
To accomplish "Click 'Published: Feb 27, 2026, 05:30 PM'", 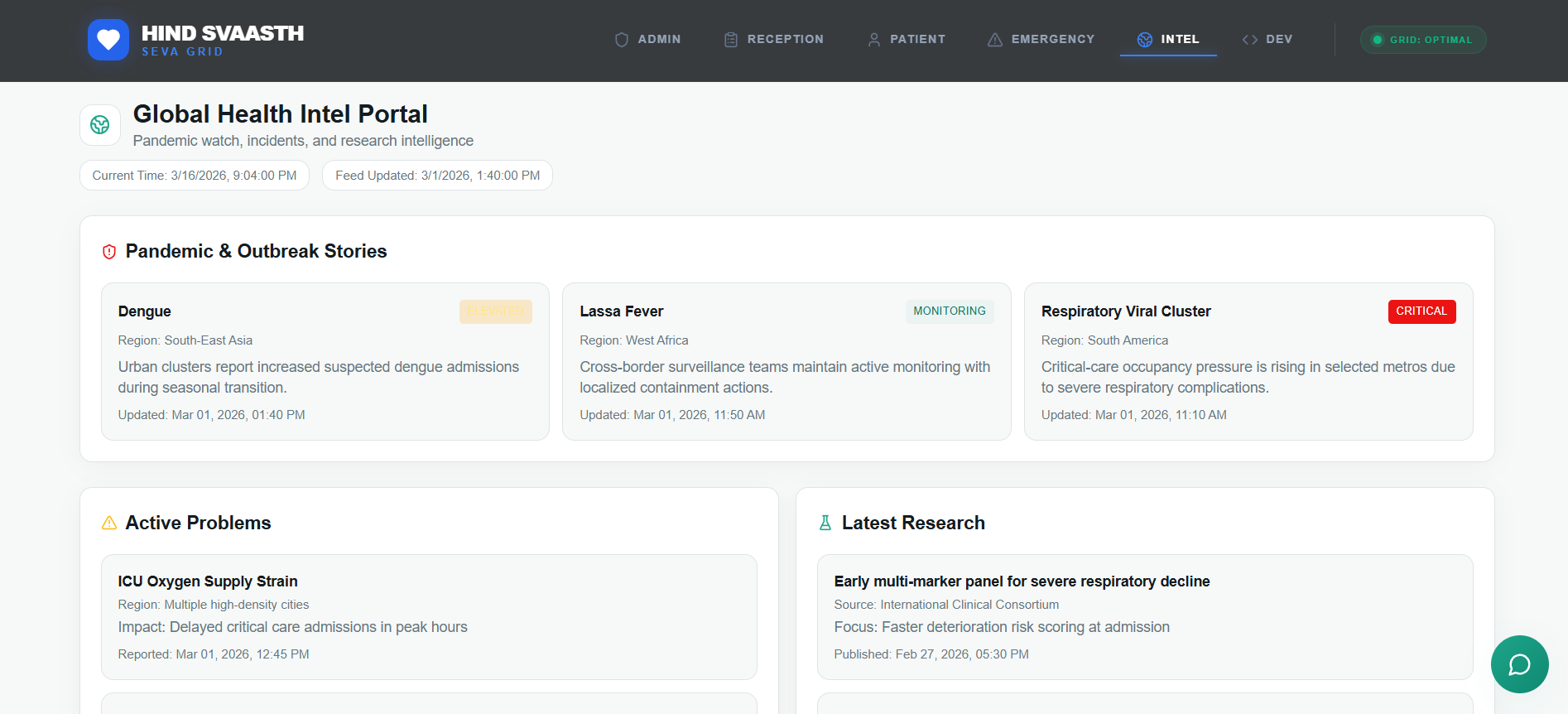I will point(931,654).
